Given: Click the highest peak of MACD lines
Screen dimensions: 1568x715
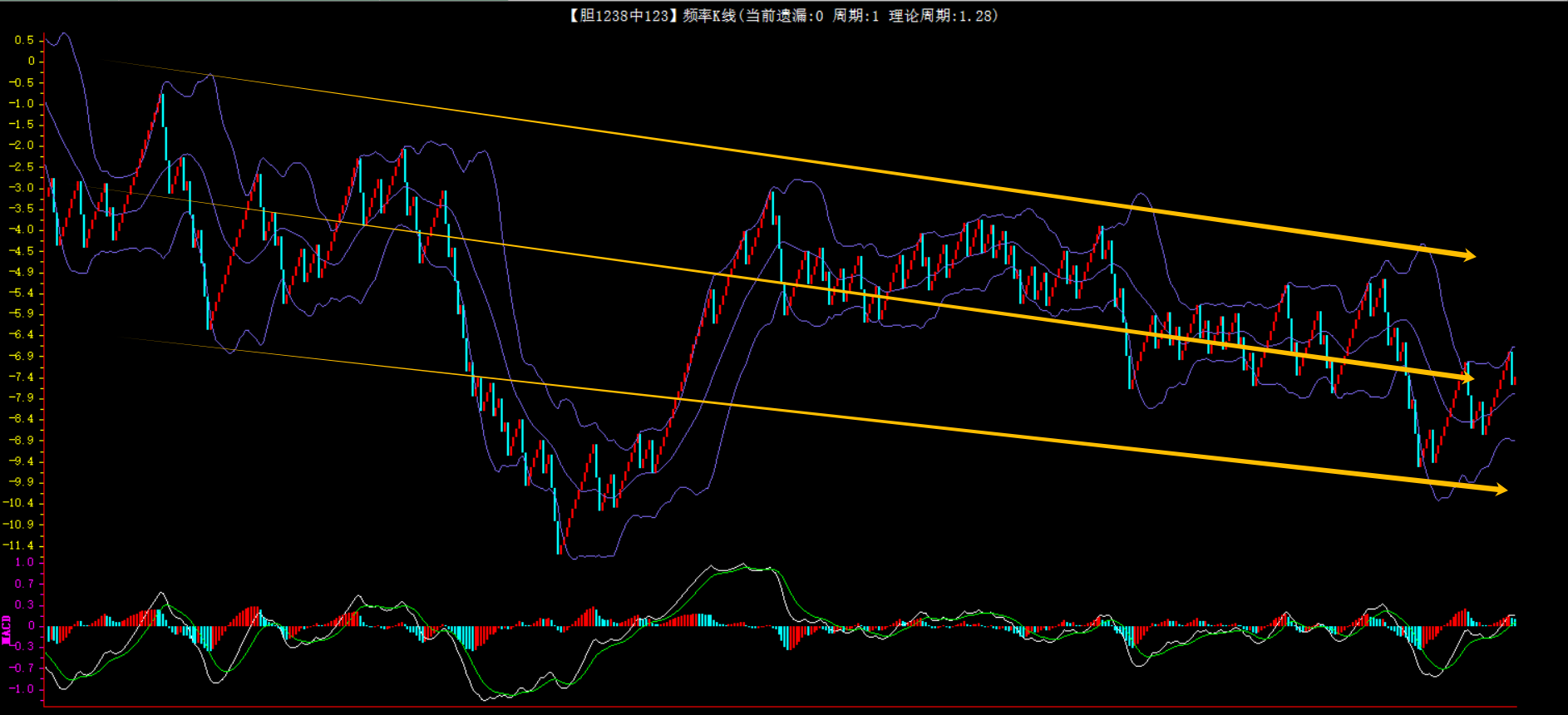Looking at the screenshot, I should click(742, 565).
